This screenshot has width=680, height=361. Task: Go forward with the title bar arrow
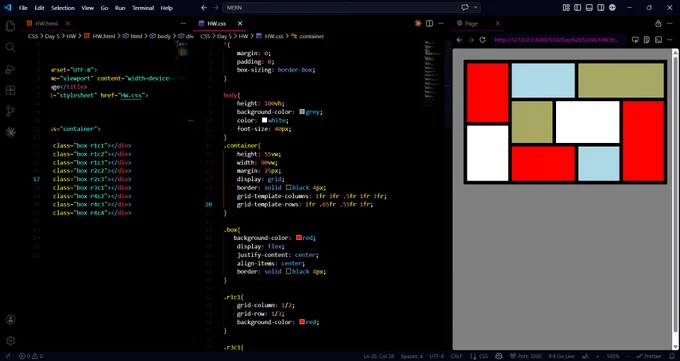(216, 8)
